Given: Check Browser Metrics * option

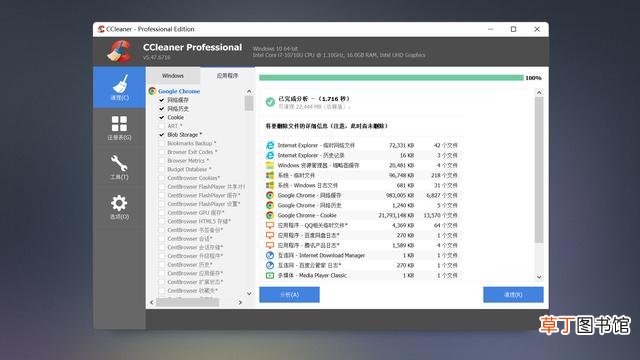Looking at the screenshot, I should pos(162,161).
